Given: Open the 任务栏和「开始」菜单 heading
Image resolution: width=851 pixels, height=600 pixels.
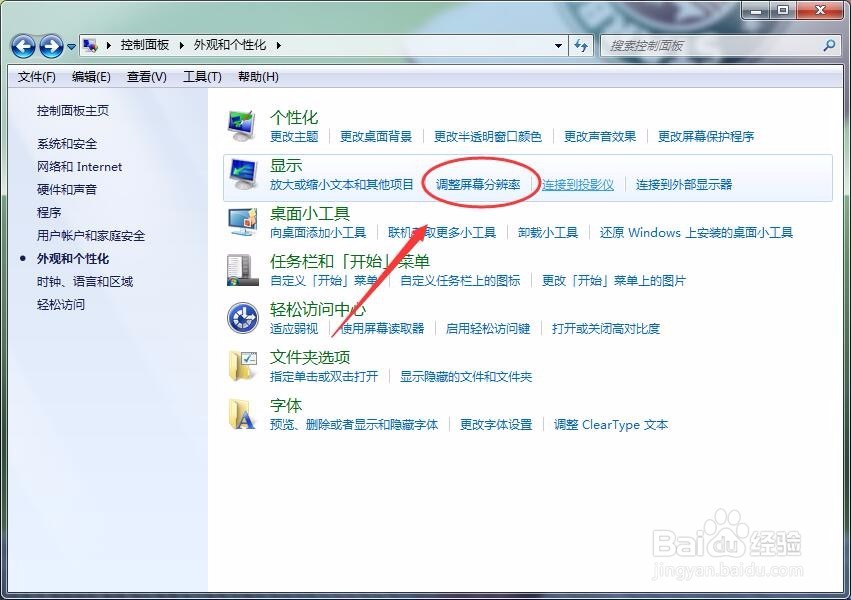Looking at the screenshot, I should click(350, 261).
